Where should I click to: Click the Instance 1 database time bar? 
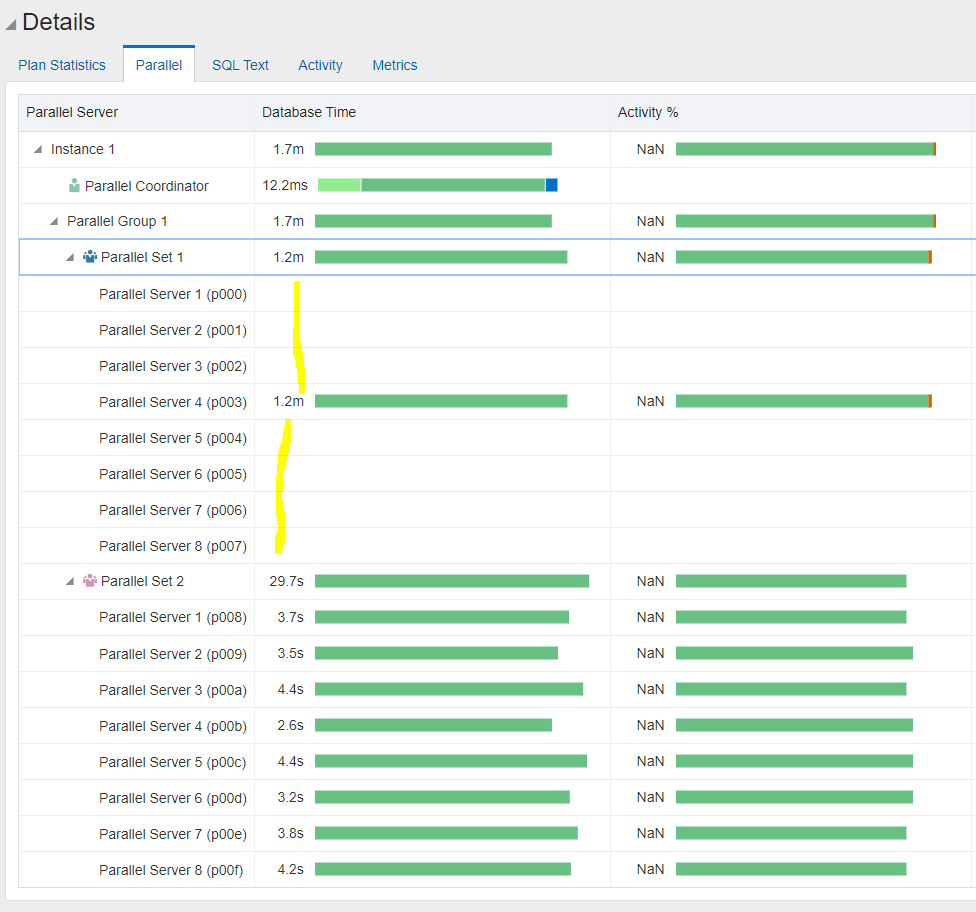coord(433,149)
